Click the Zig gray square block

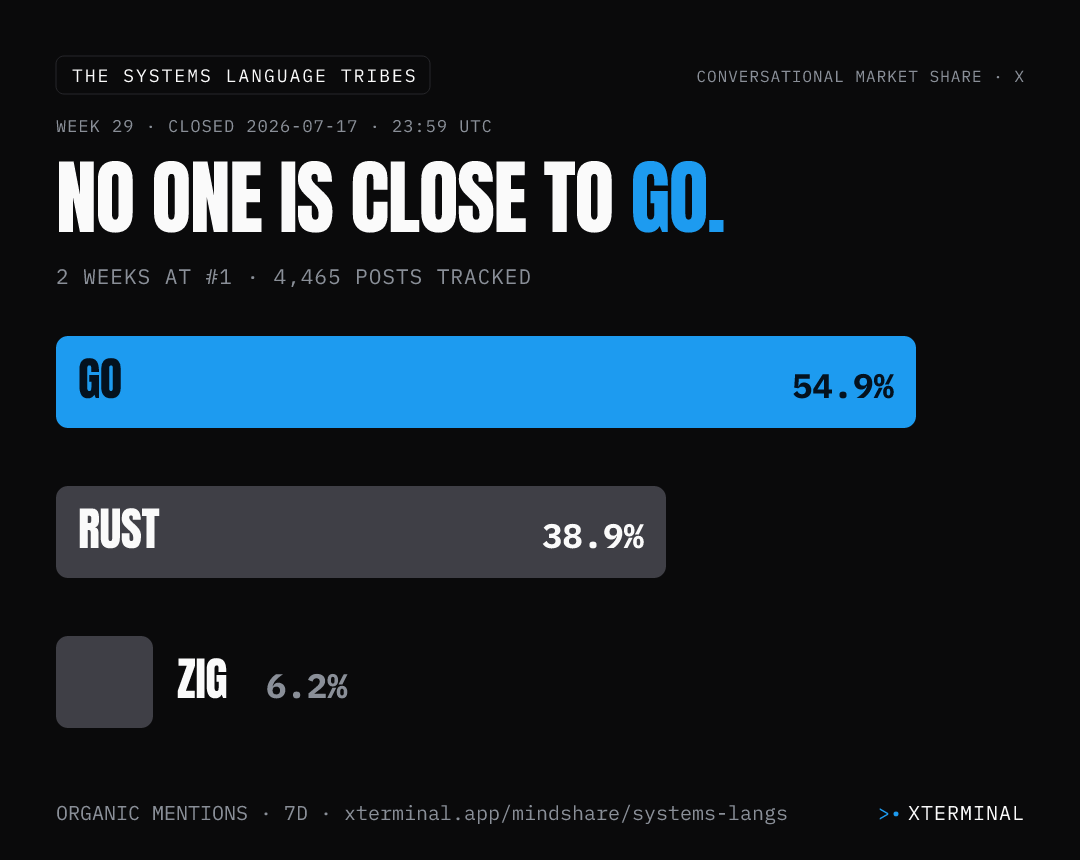[x=104, y=682]
